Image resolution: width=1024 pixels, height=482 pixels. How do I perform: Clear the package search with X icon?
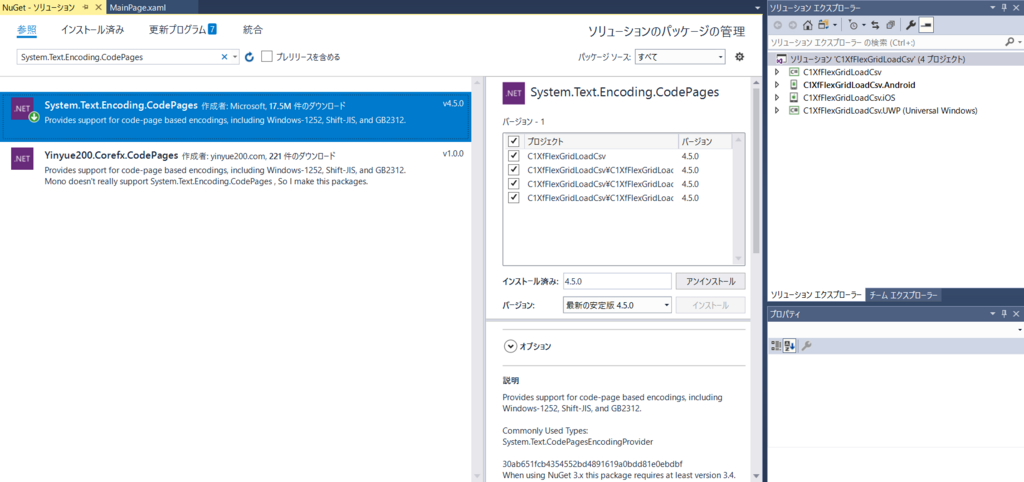(225, 57)
